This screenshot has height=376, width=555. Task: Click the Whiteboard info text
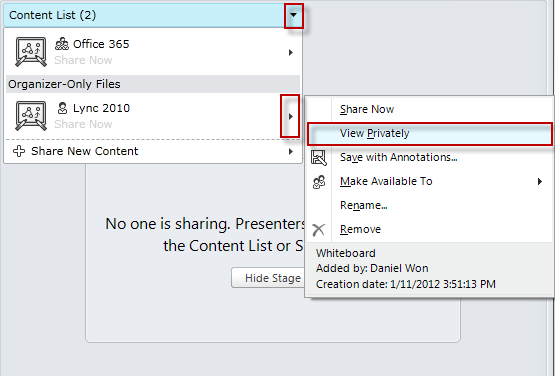[x=346, y=253]
